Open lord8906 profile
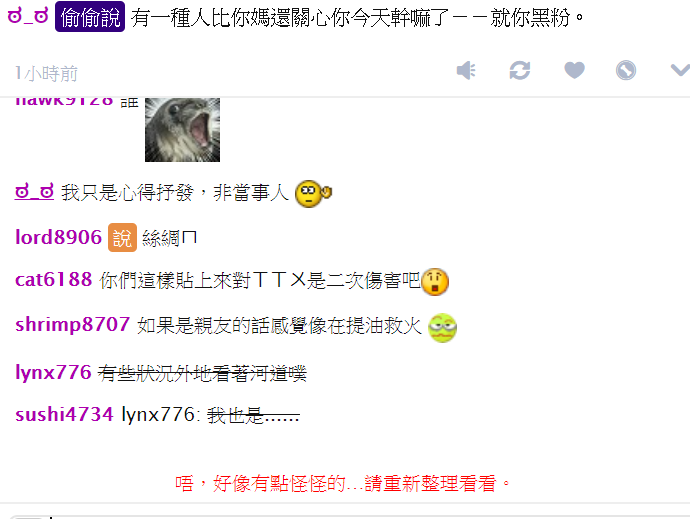Viewport: 690px width, 519px height. coord(59,237)
